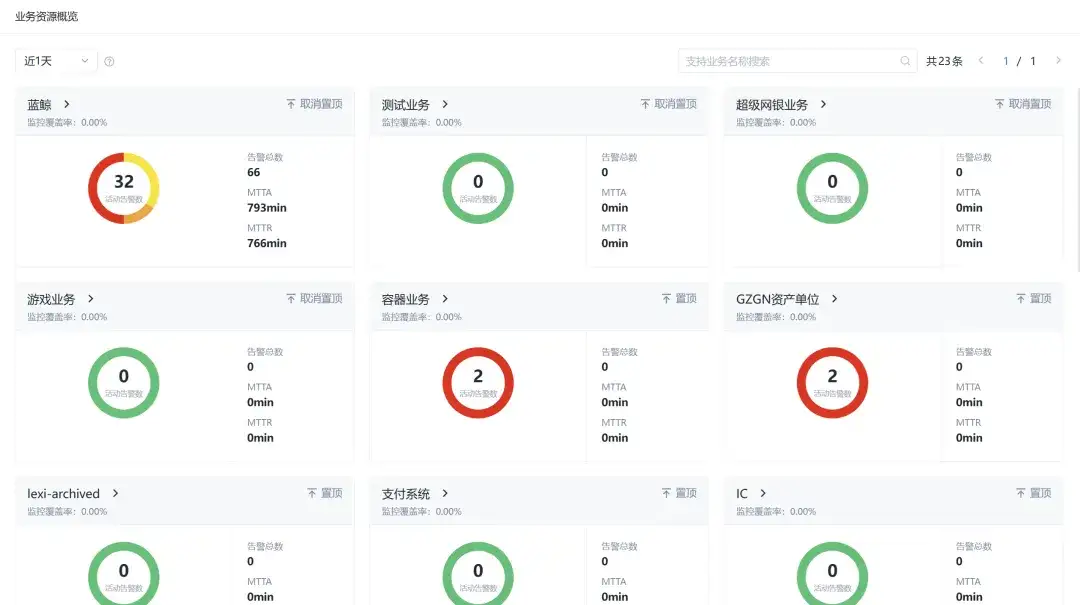Expand lexi-archived card chevron arrow
Viewport: 1080px width, 605px height.
[x=115, y=493]
